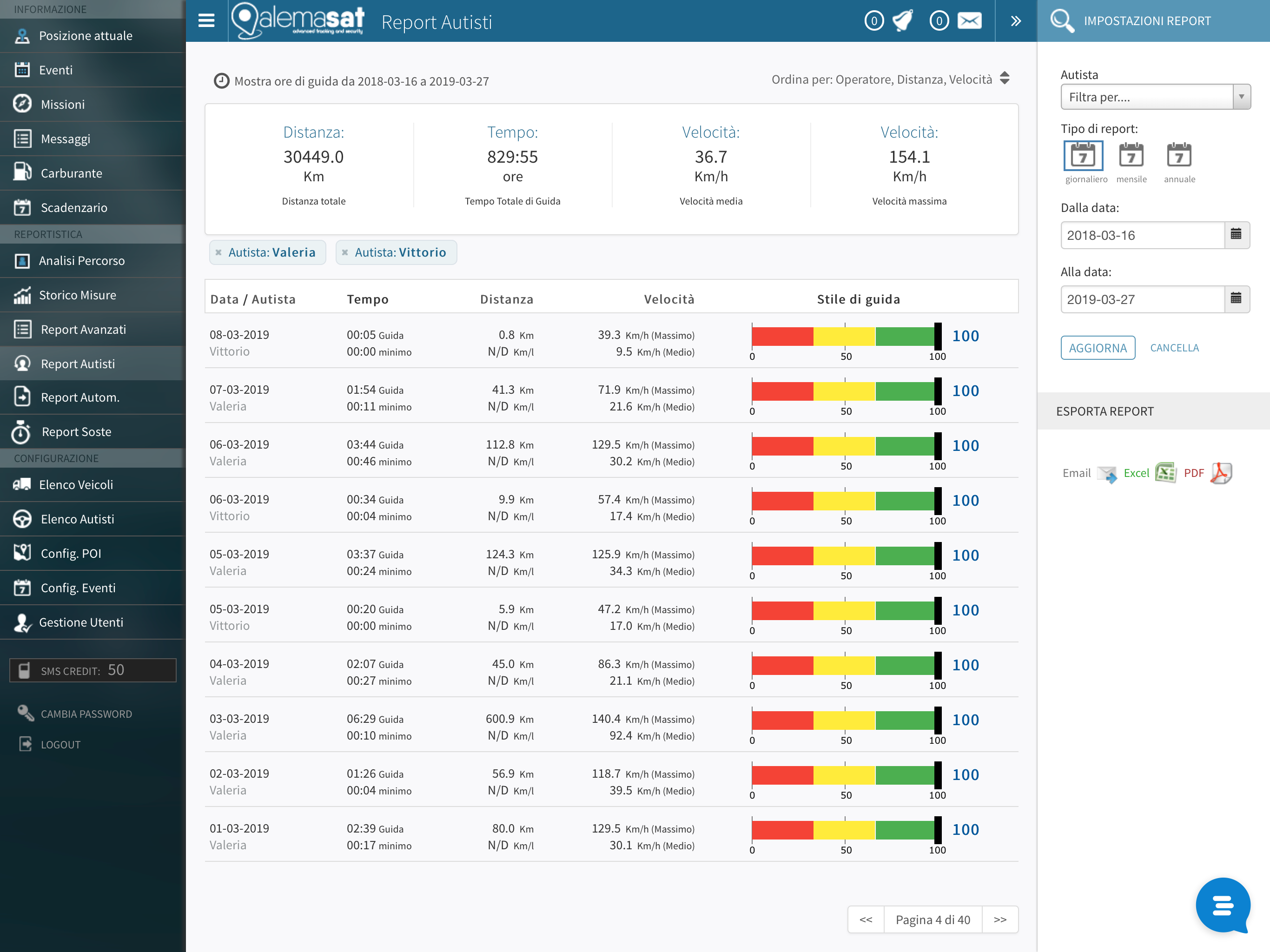The width and height of the screenshot is (1270, 952).
Task: Open calendar picker for Dalla data
Action: click(x=1237, y=234)
